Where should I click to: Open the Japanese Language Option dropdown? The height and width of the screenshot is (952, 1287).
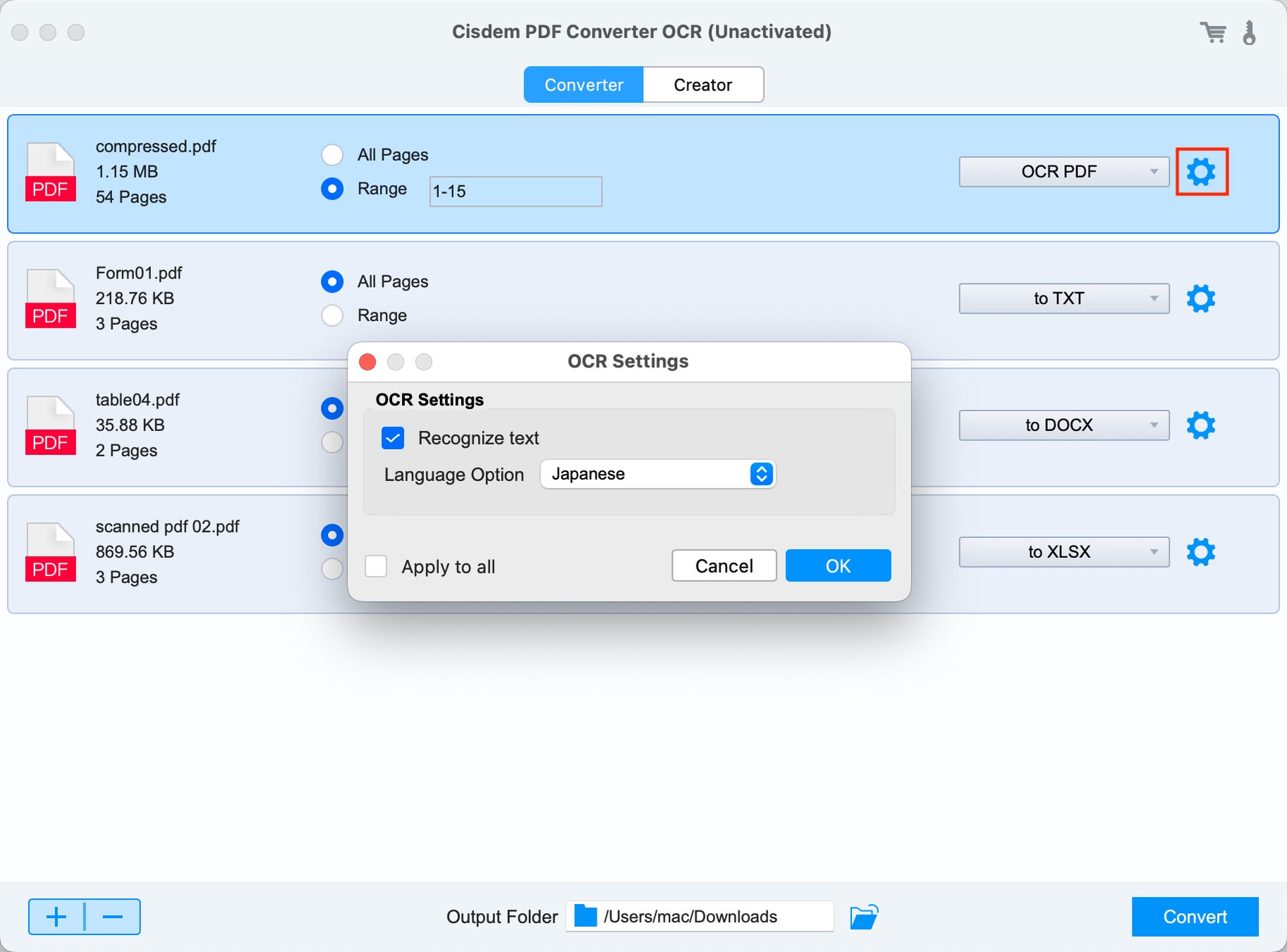coord(657,474)
